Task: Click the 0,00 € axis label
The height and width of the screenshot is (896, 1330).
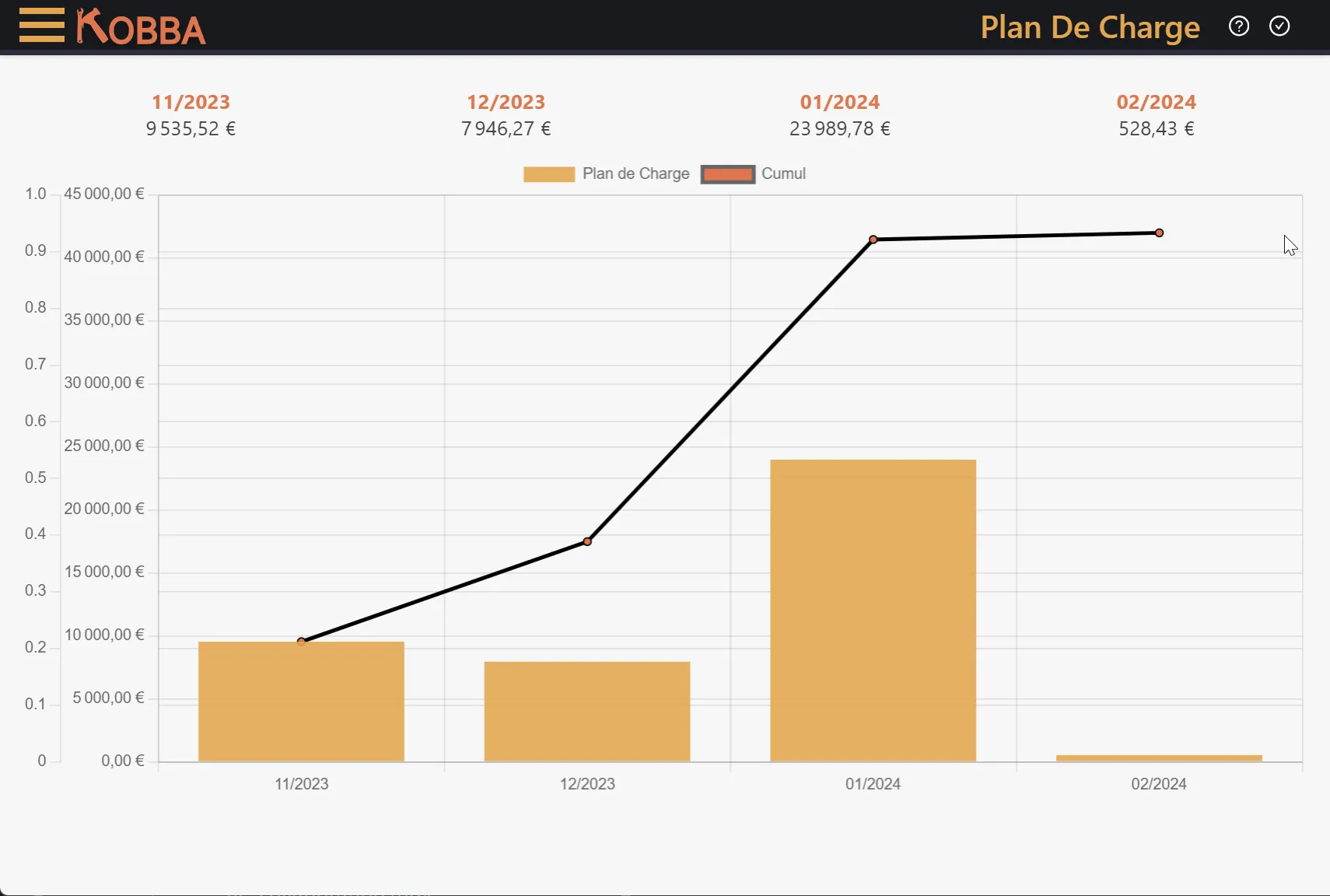Action: click(x=123, y=761)
